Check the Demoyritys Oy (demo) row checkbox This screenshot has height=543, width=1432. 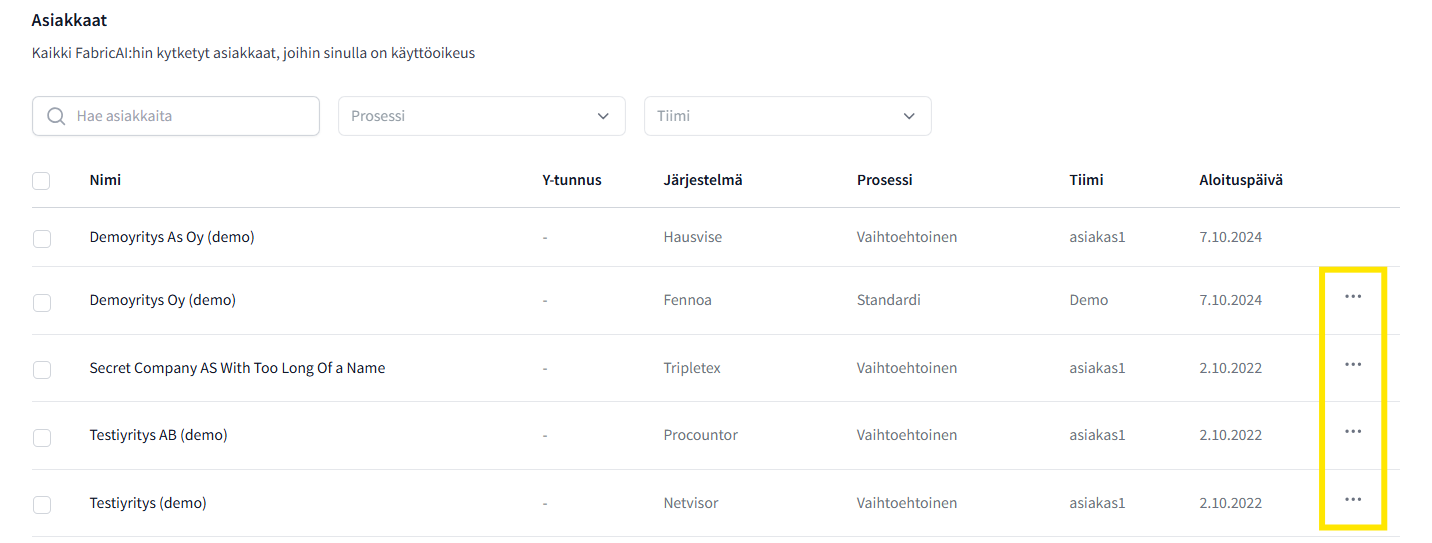[x=42, y=302]
